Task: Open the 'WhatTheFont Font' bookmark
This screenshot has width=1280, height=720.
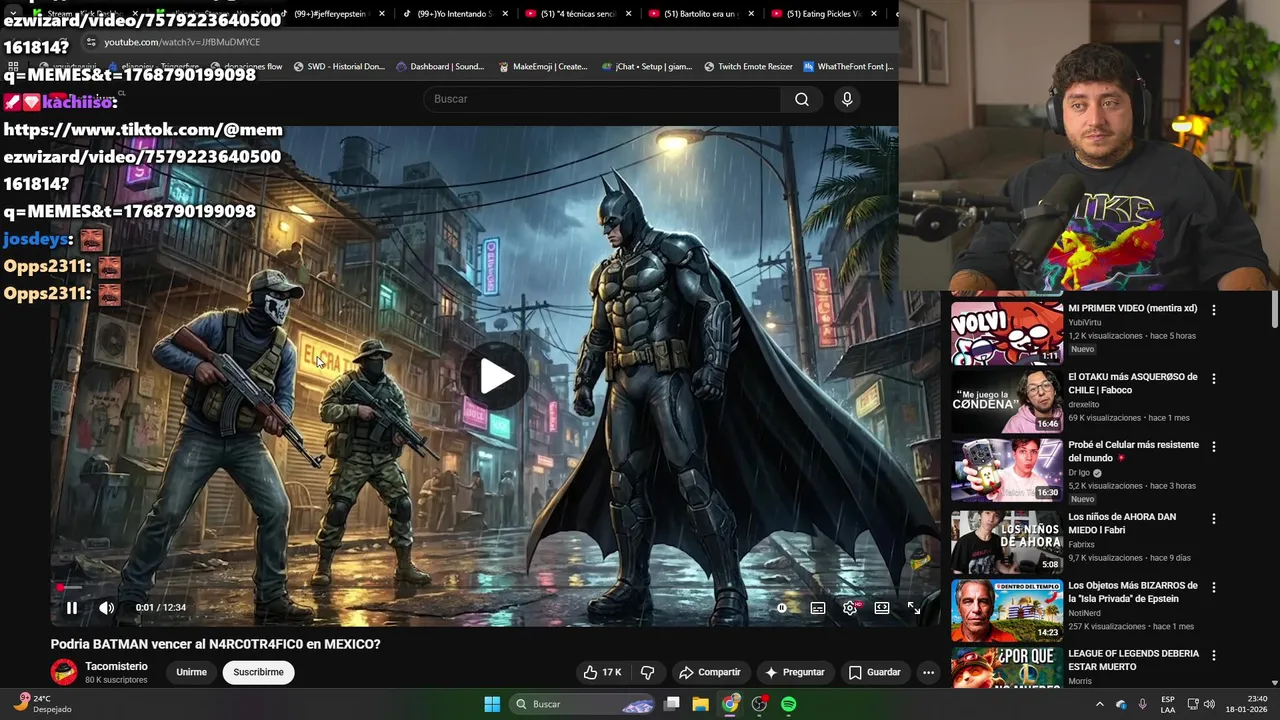Action: [848, 67]
